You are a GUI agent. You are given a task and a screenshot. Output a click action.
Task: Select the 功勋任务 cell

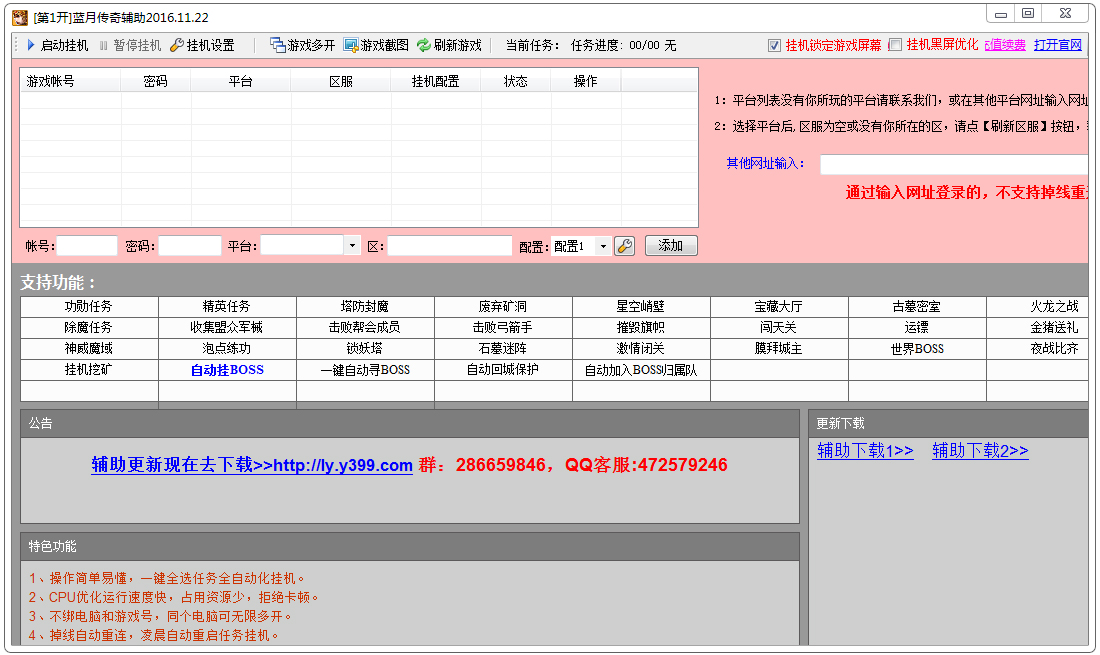[x=89, y=306]
